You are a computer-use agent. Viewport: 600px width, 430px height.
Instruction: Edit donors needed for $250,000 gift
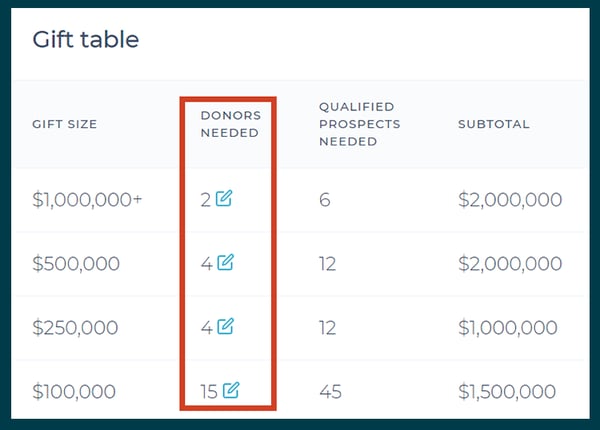pyautogui.click(x=225, y=326)
